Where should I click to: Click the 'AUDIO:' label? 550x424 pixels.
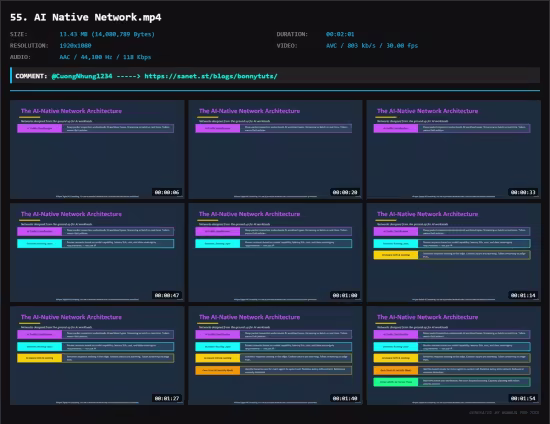pyautogui.click(x=20, y=57)
